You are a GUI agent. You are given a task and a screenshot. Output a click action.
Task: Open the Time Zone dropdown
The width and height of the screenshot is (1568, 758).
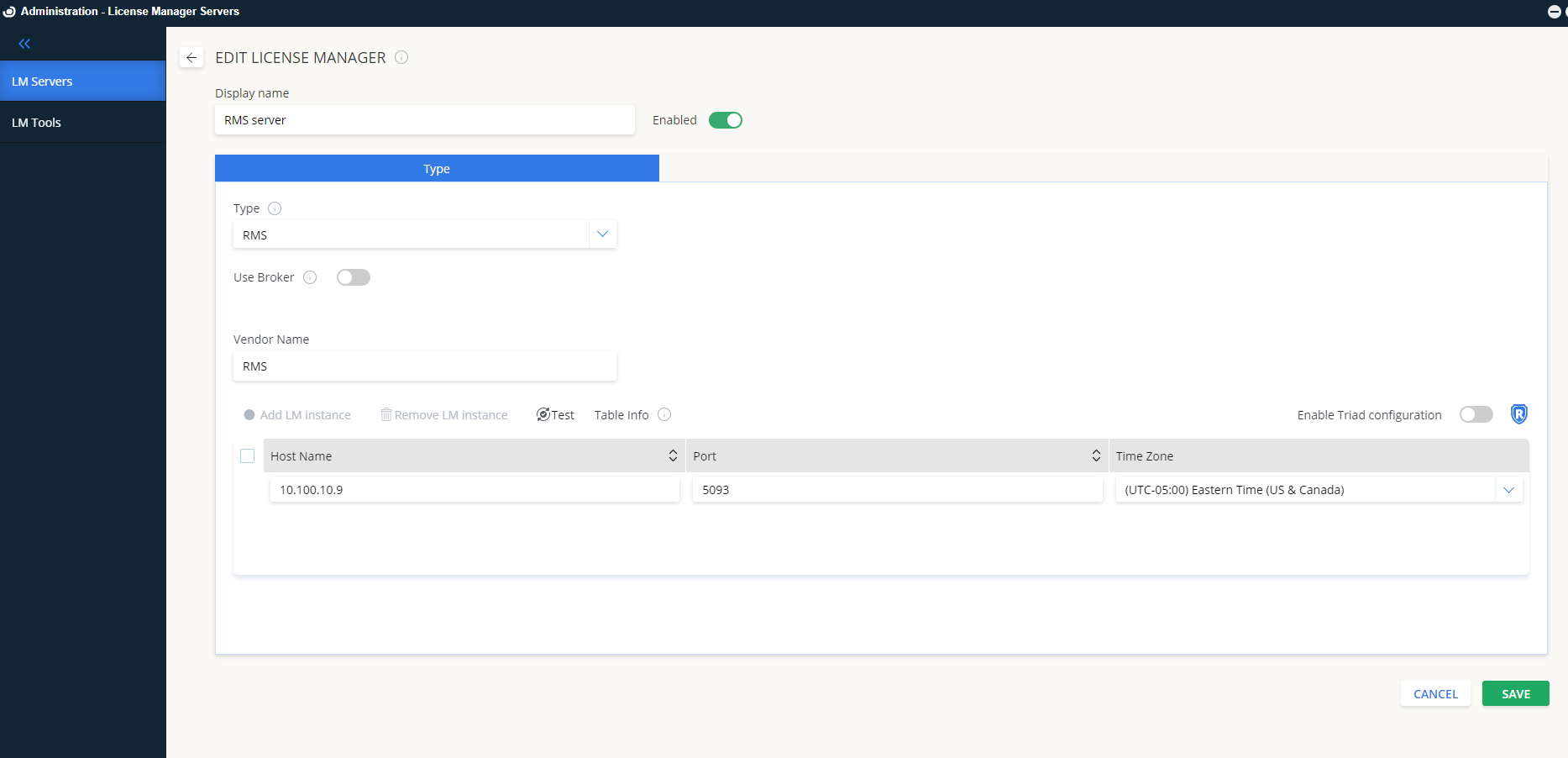click(1508, 489)
